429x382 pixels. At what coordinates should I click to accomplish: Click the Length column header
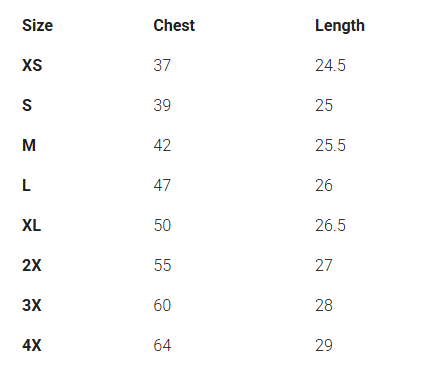pyautogui.click(x=340, y=26)
